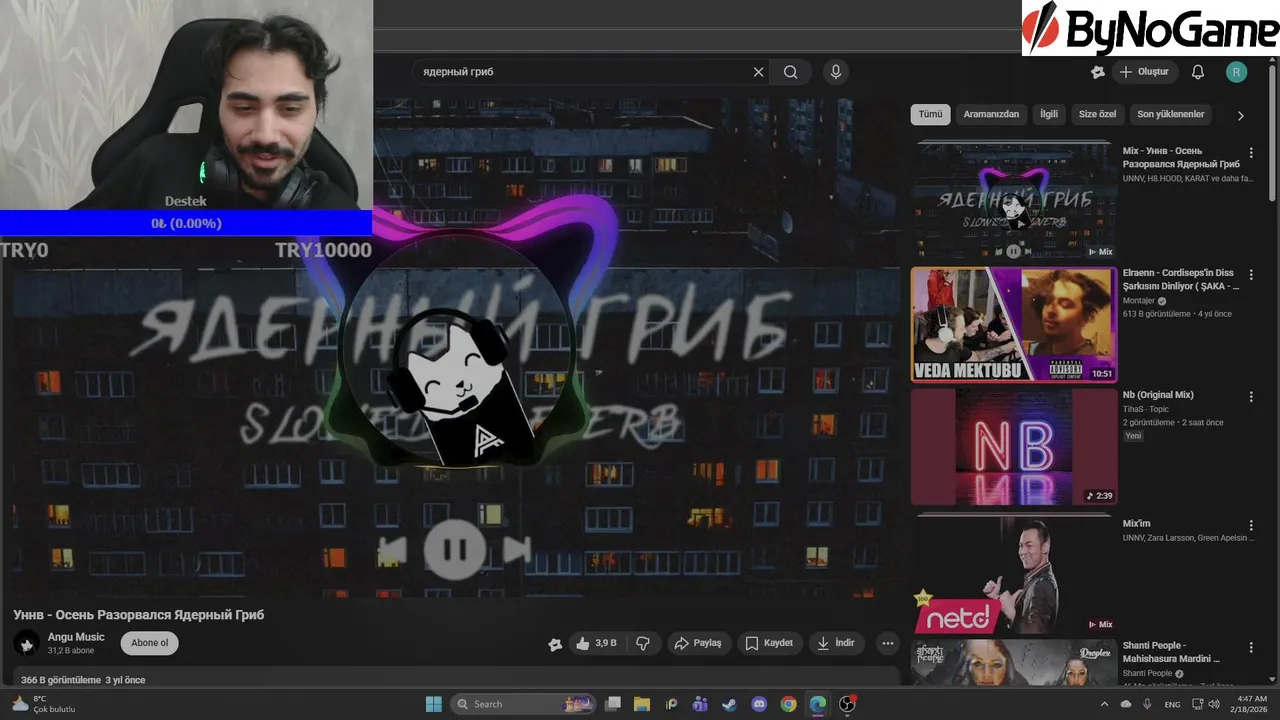
Task: Dislike the video
Action: tap(643, 643)
